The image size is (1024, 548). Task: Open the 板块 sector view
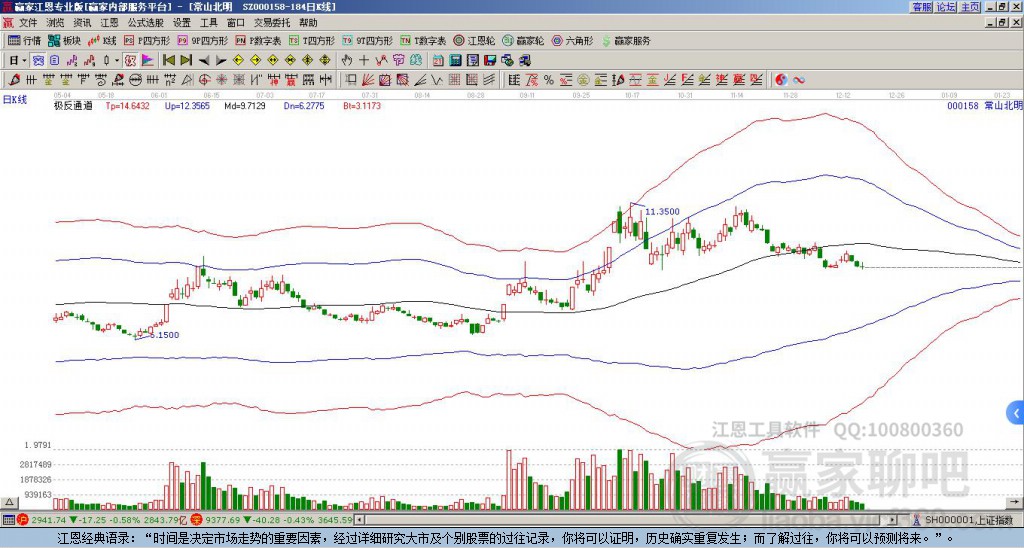click(64, 41)
